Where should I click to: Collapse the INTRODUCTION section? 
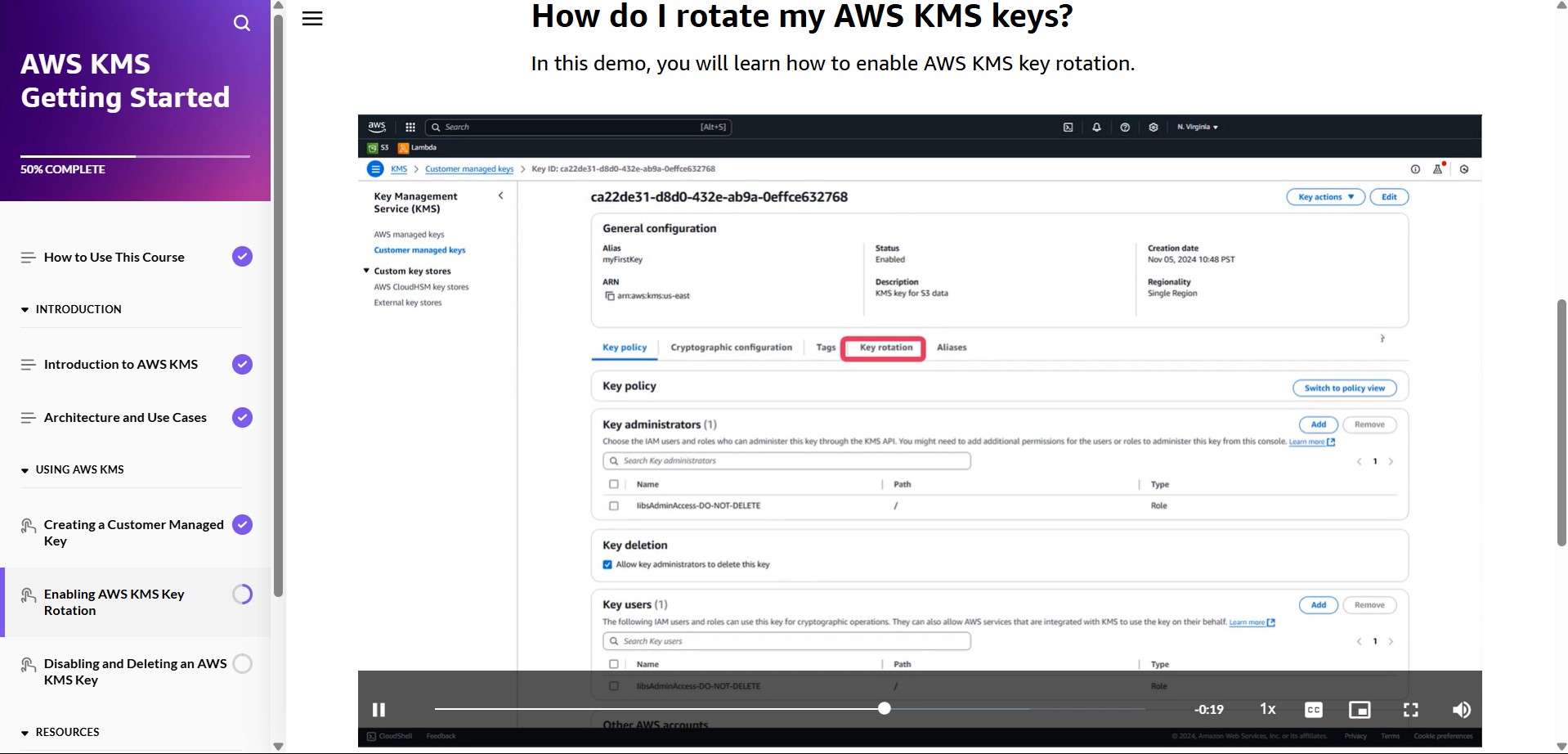click(x=25, y=310)
